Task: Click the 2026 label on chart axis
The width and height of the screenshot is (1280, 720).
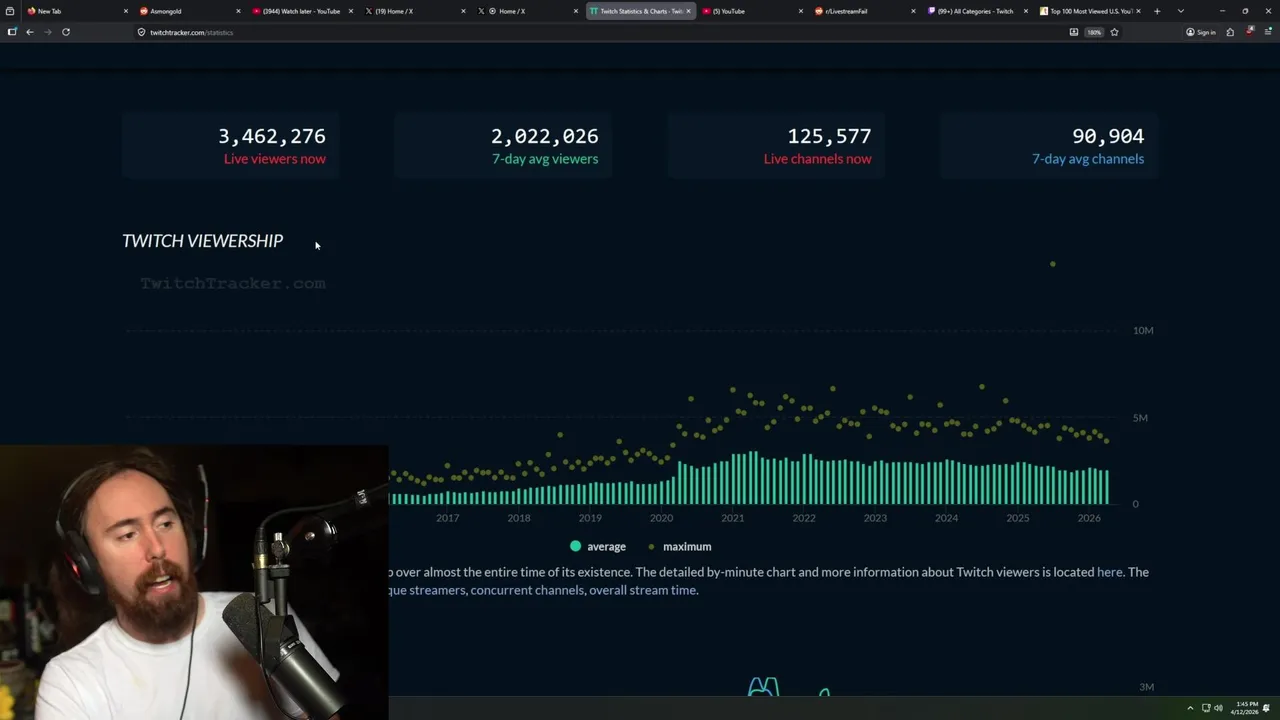Action: click(x=1089, y=518)
